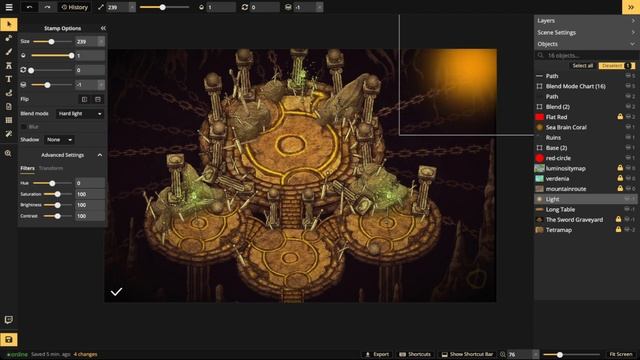Select the Zoom magnifier tool
The image size is (640, 360).
coord(8,153)
